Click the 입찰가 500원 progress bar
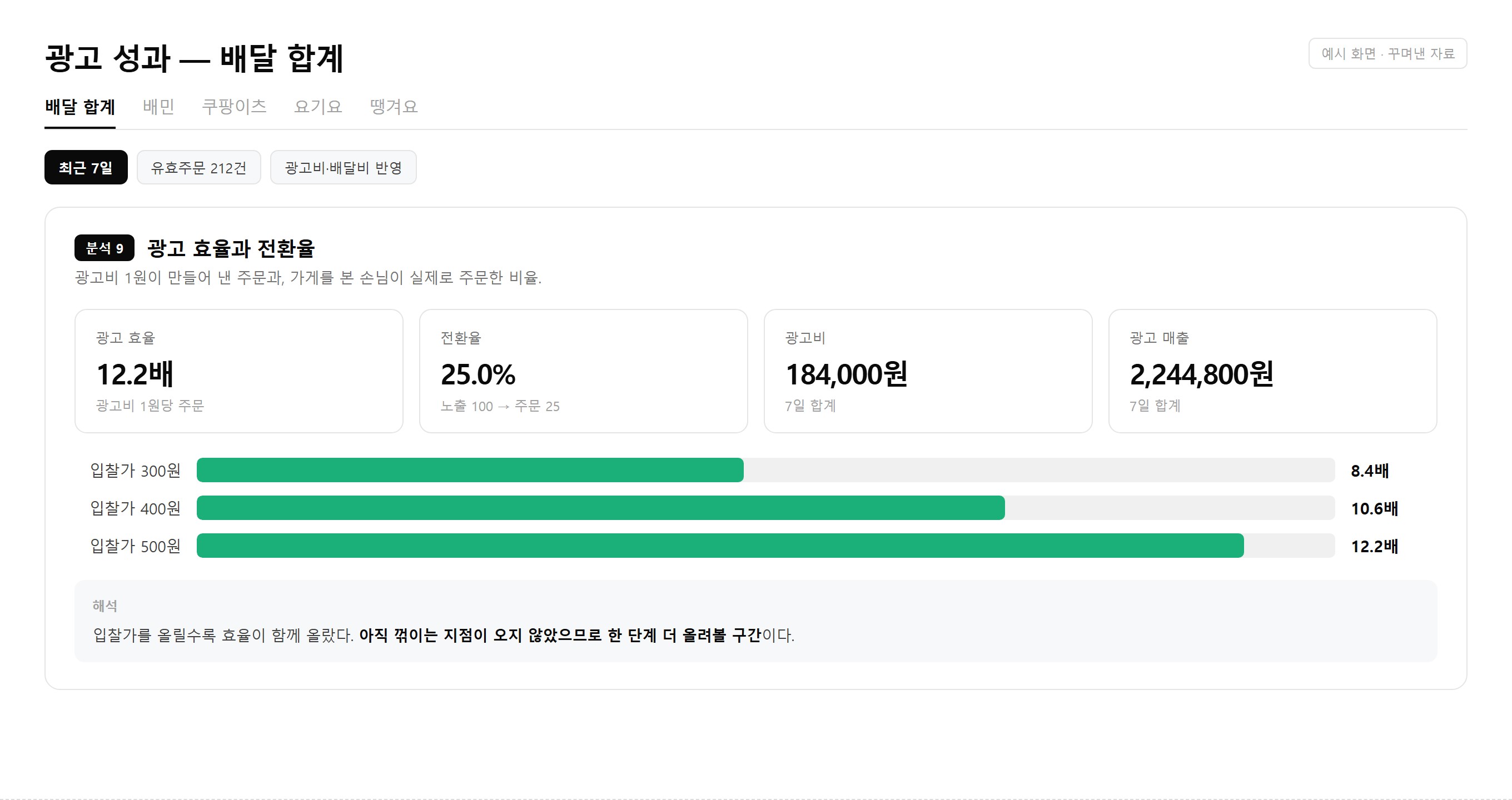 tap(766, 546)
